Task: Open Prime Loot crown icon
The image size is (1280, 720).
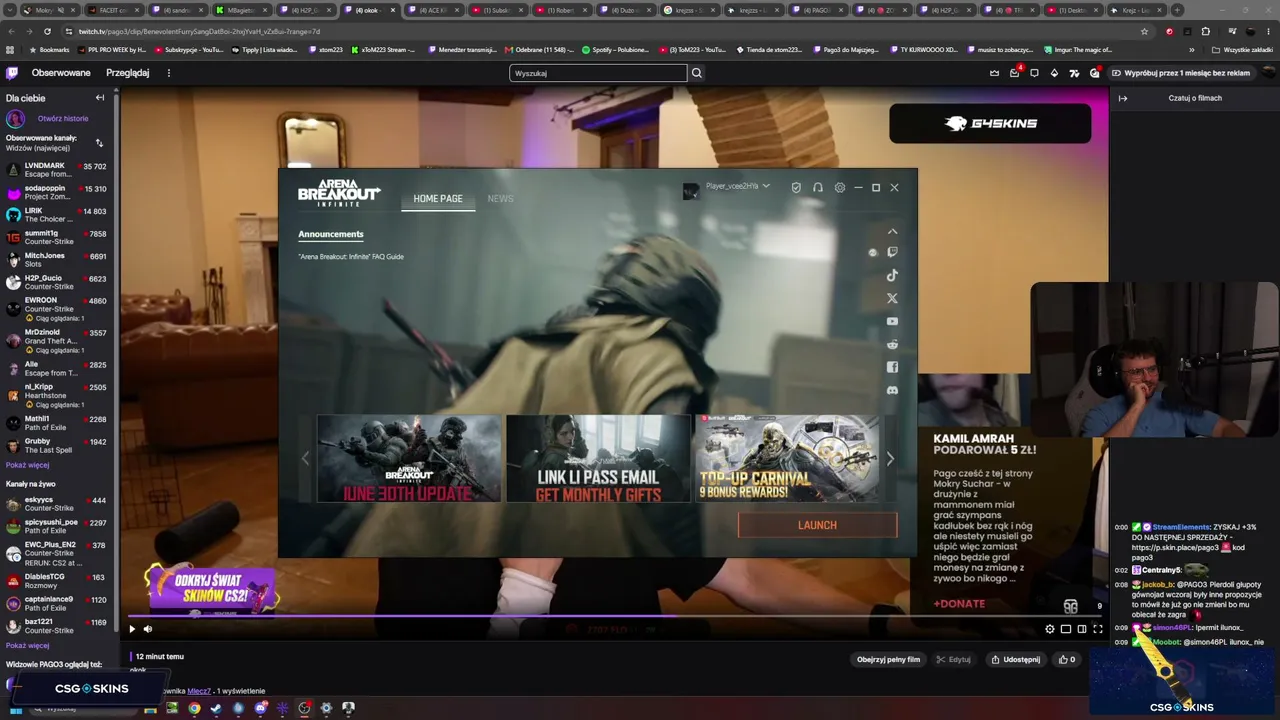Action: coord(994,73)
